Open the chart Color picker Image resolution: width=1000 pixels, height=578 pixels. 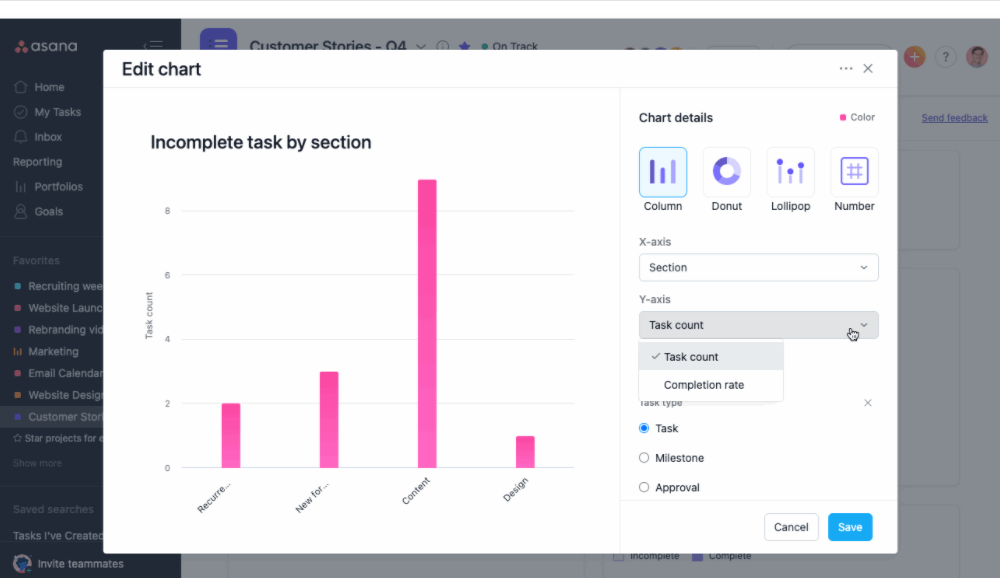tap(857, 117)
